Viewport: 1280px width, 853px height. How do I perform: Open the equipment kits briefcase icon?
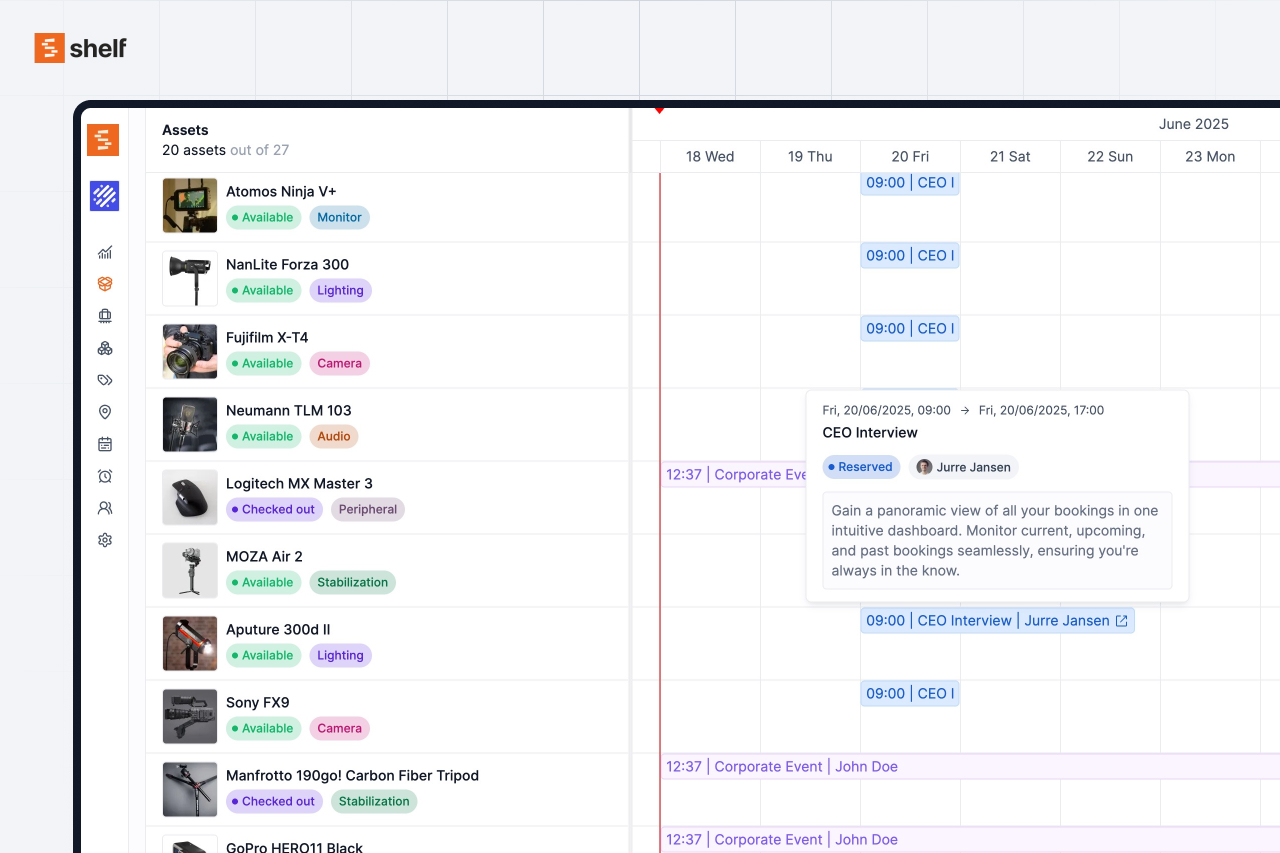coord(104,315)
